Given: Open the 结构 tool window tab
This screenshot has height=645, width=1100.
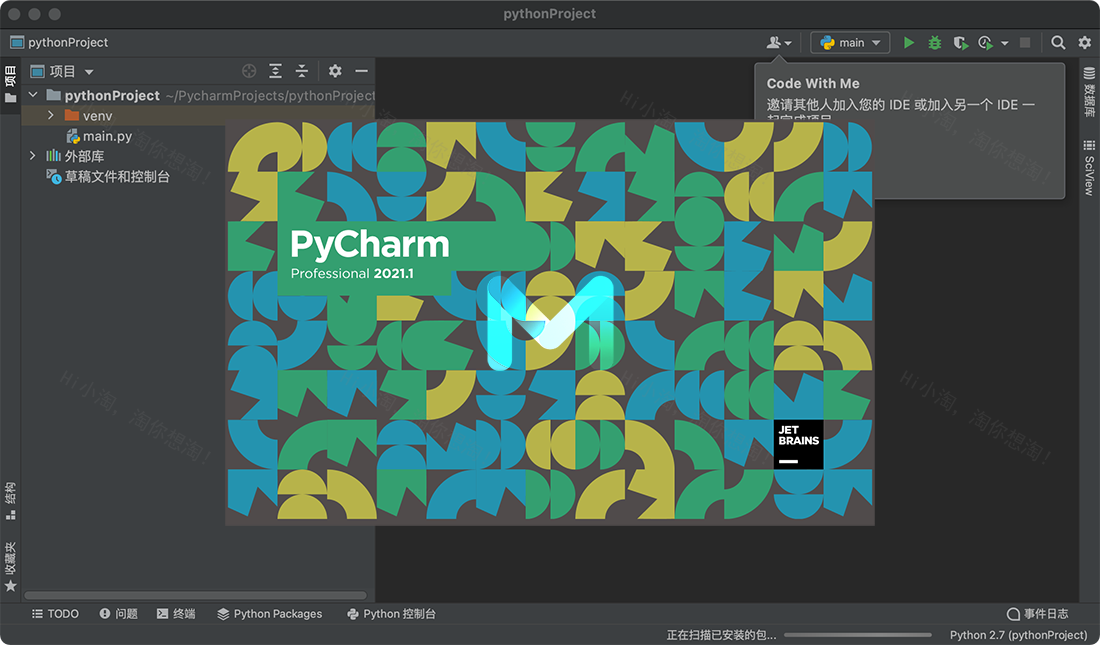Looking at the screenshot, I should [10, 501].
